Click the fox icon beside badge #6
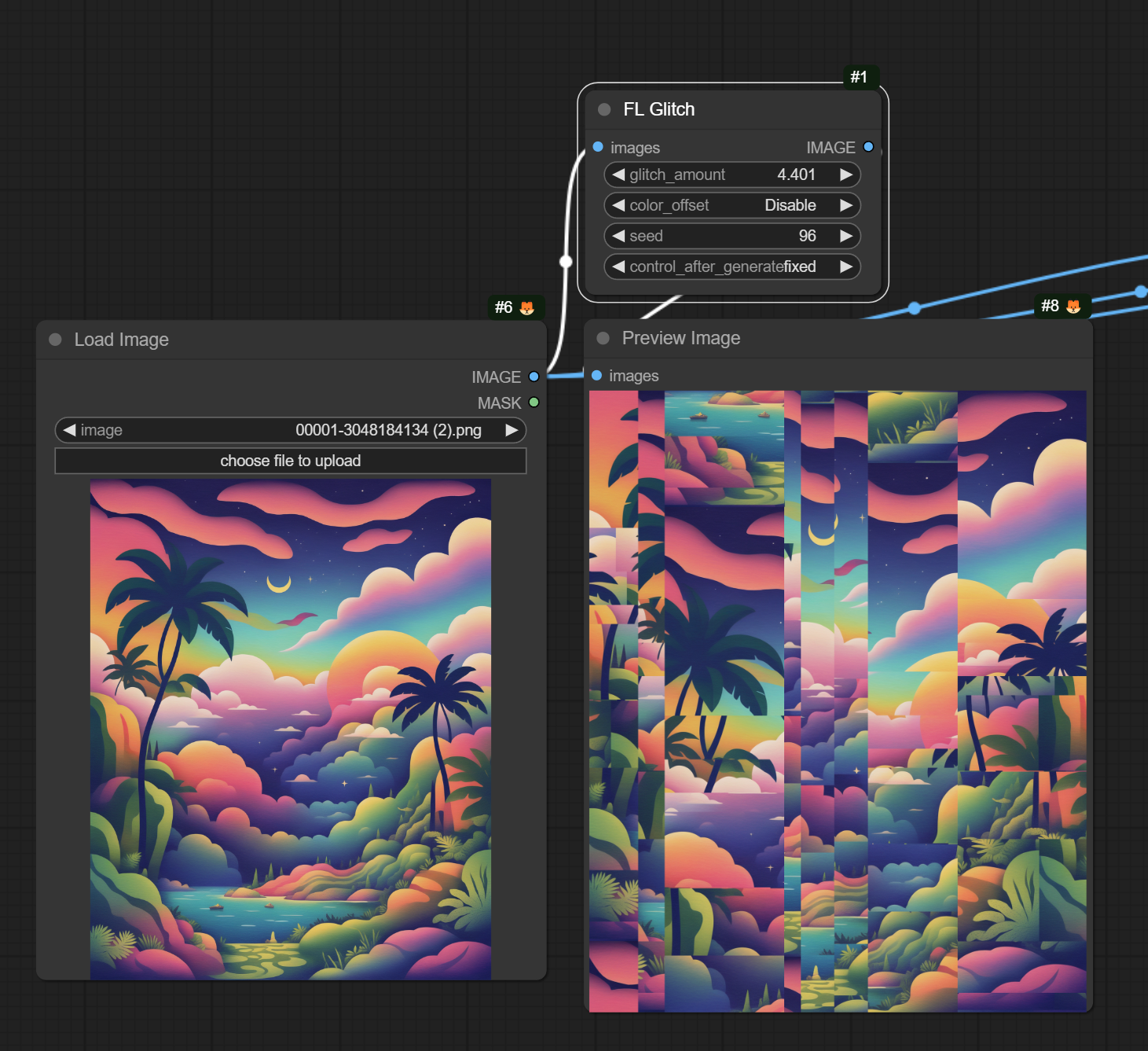 click(x=527, y=307)
